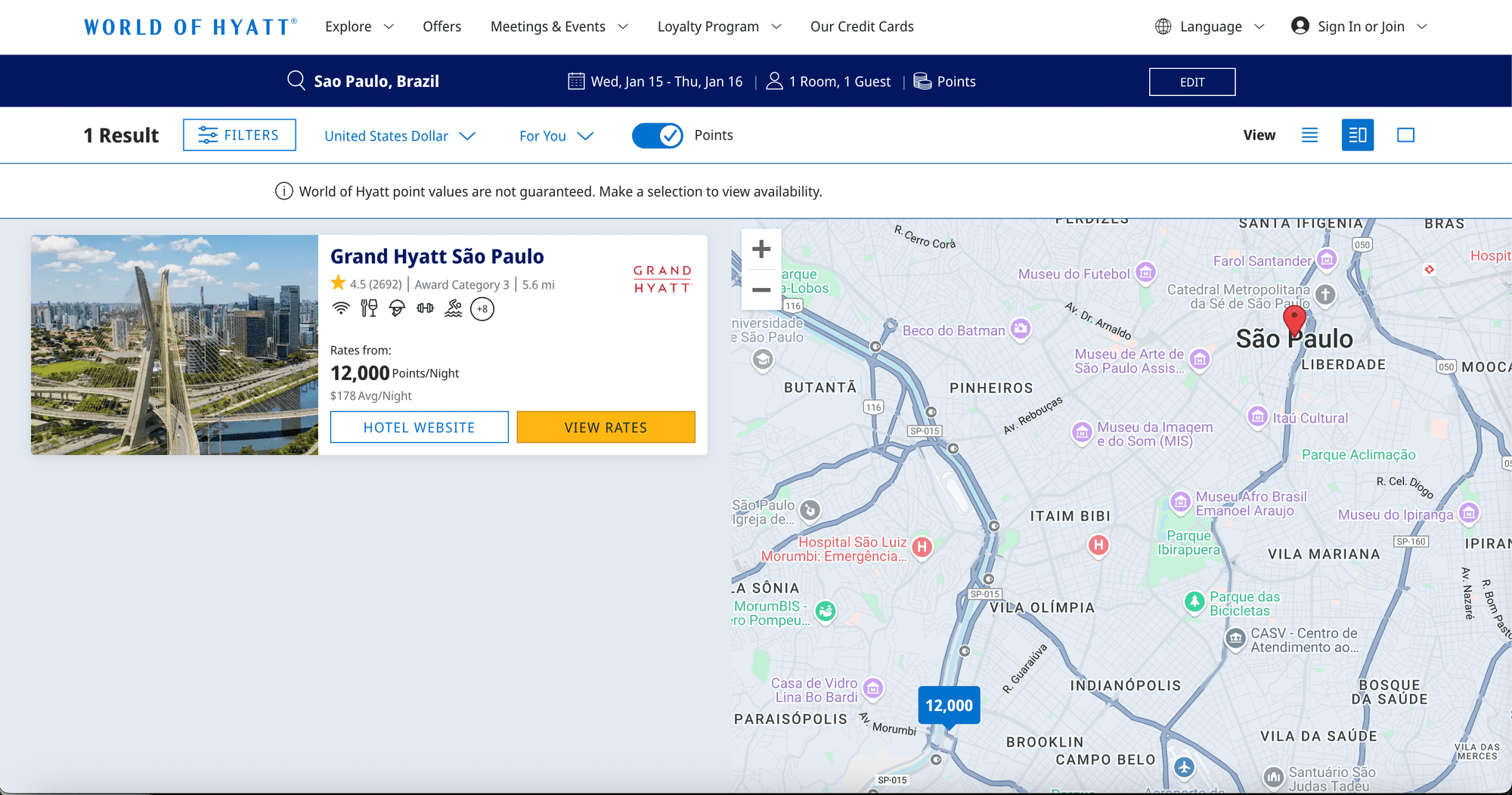Select the map-only view icon
The height and width of the screenshot is (795, 1512).
tap(1406, 135)
